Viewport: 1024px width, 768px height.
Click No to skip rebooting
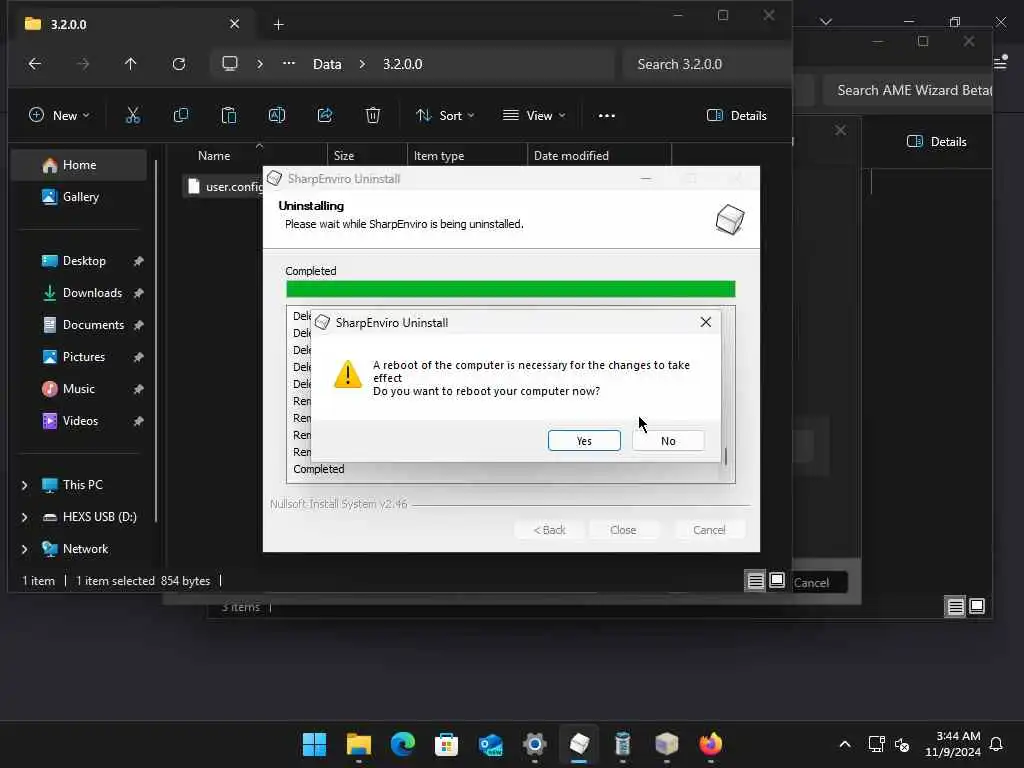pyautogui.click(x=668, y=441)
